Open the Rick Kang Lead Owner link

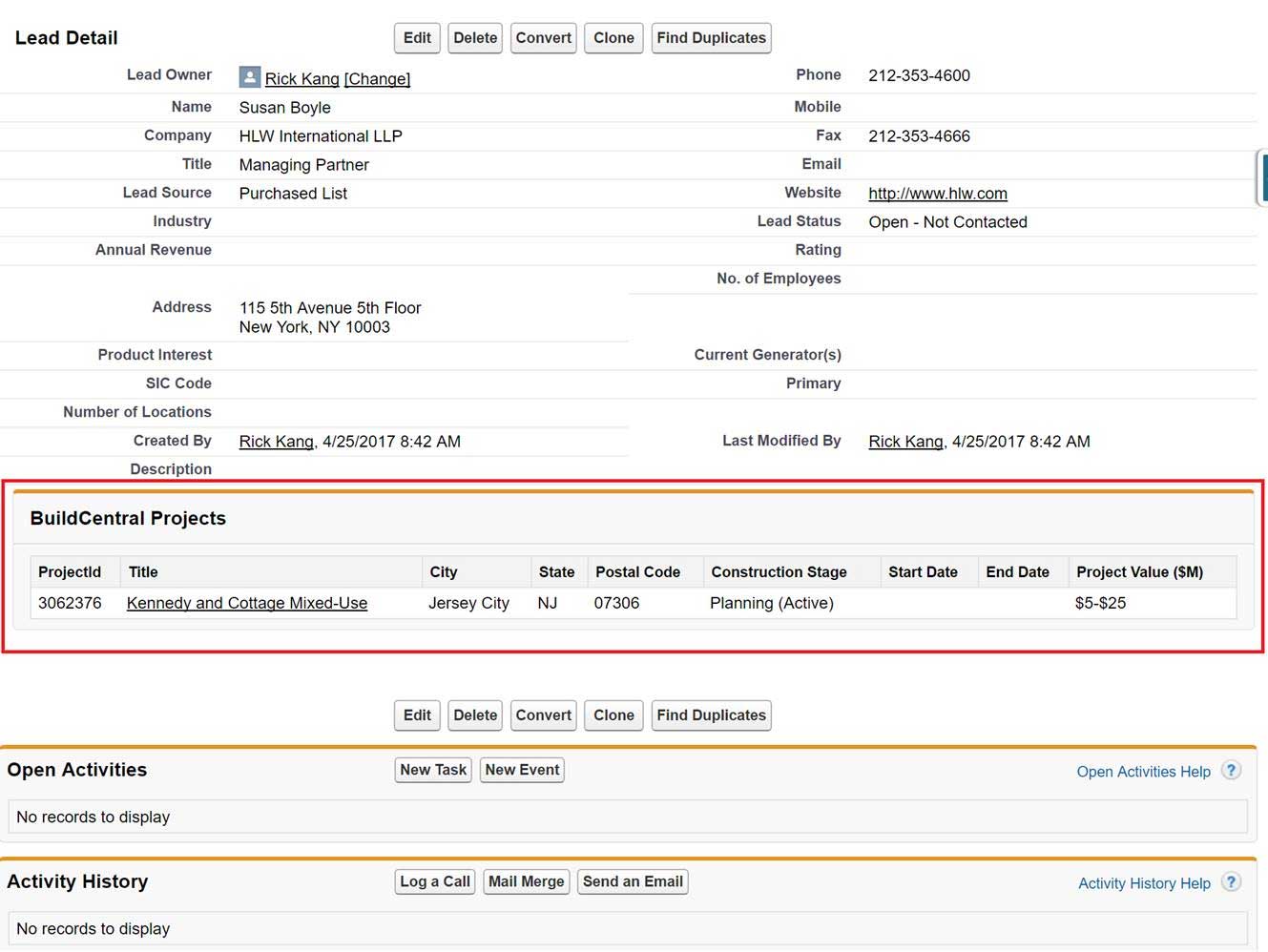click(x=301, y=79)
